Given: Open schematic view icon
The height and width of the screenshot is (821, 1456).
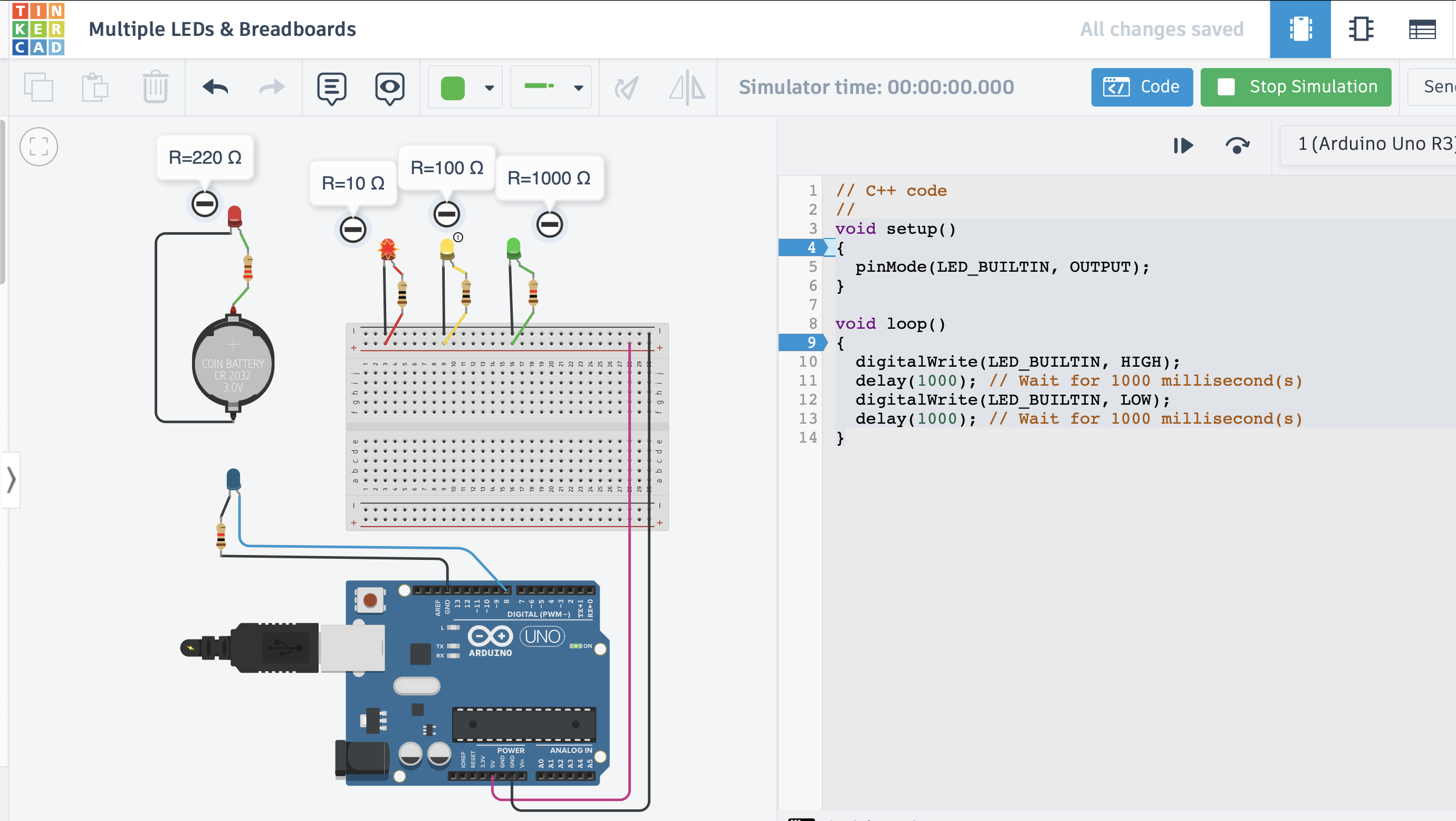Looking at the screenshot, I should point(1361,29).
